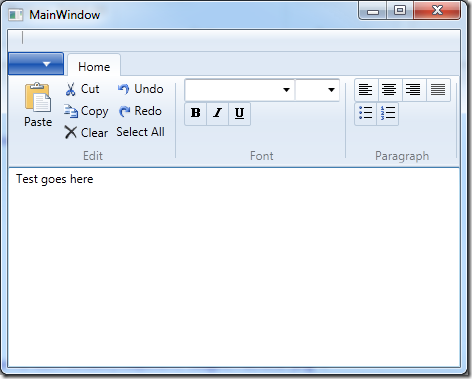Redo the last undone action
Image resolution: width=472 pixels, height=379 pixels.
coord(140,111)
